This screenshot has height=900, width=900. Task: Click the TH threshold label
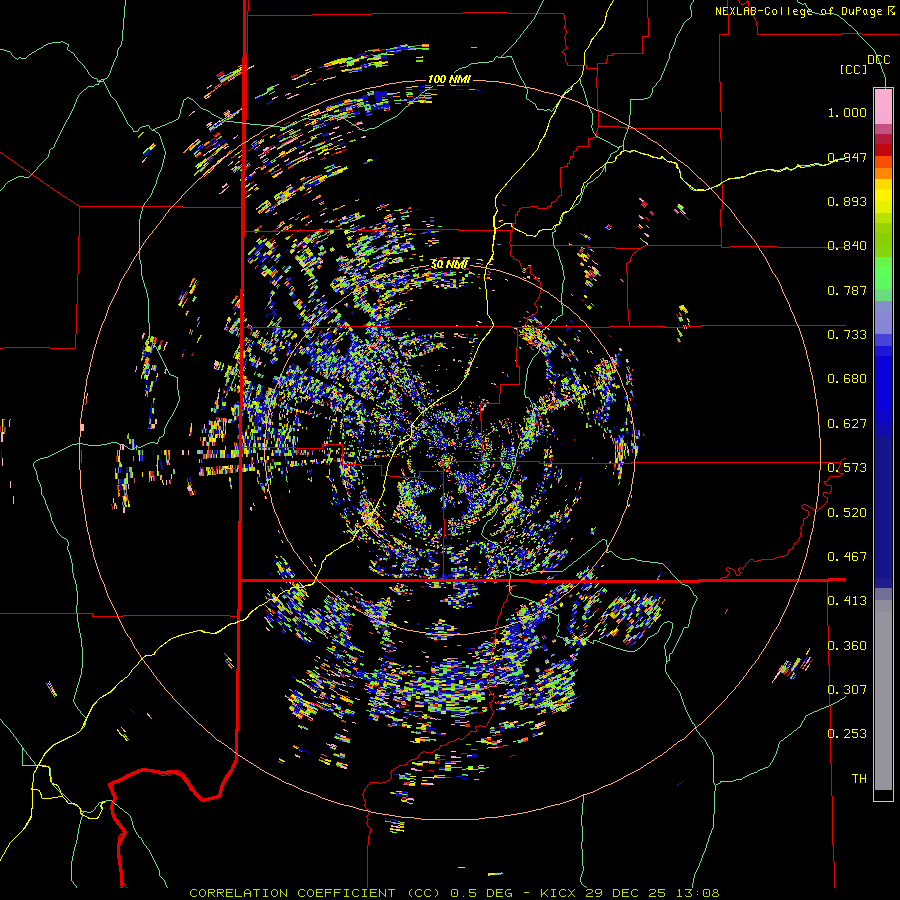coord(859,779)
